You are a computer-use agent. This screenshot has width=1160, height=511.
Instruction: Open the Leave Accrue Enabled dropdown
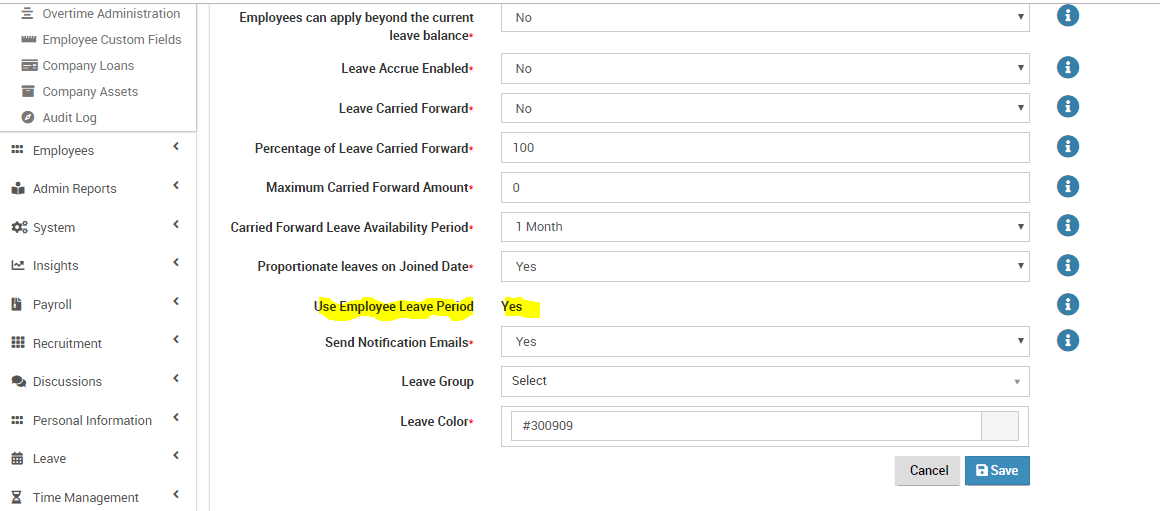click(x=765, y=68)
